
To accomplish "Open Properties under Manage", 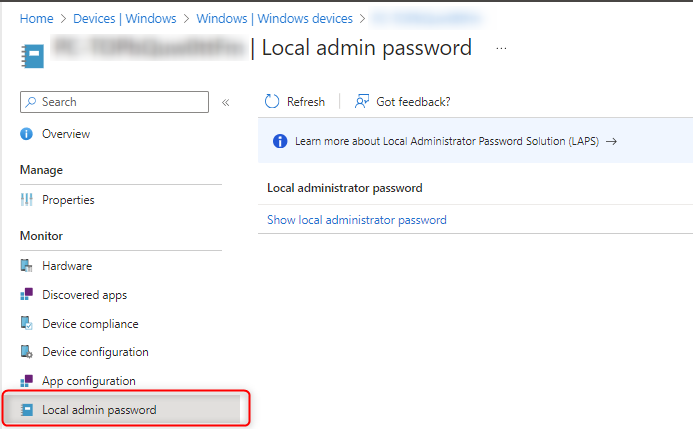I will tap(68, 200).
